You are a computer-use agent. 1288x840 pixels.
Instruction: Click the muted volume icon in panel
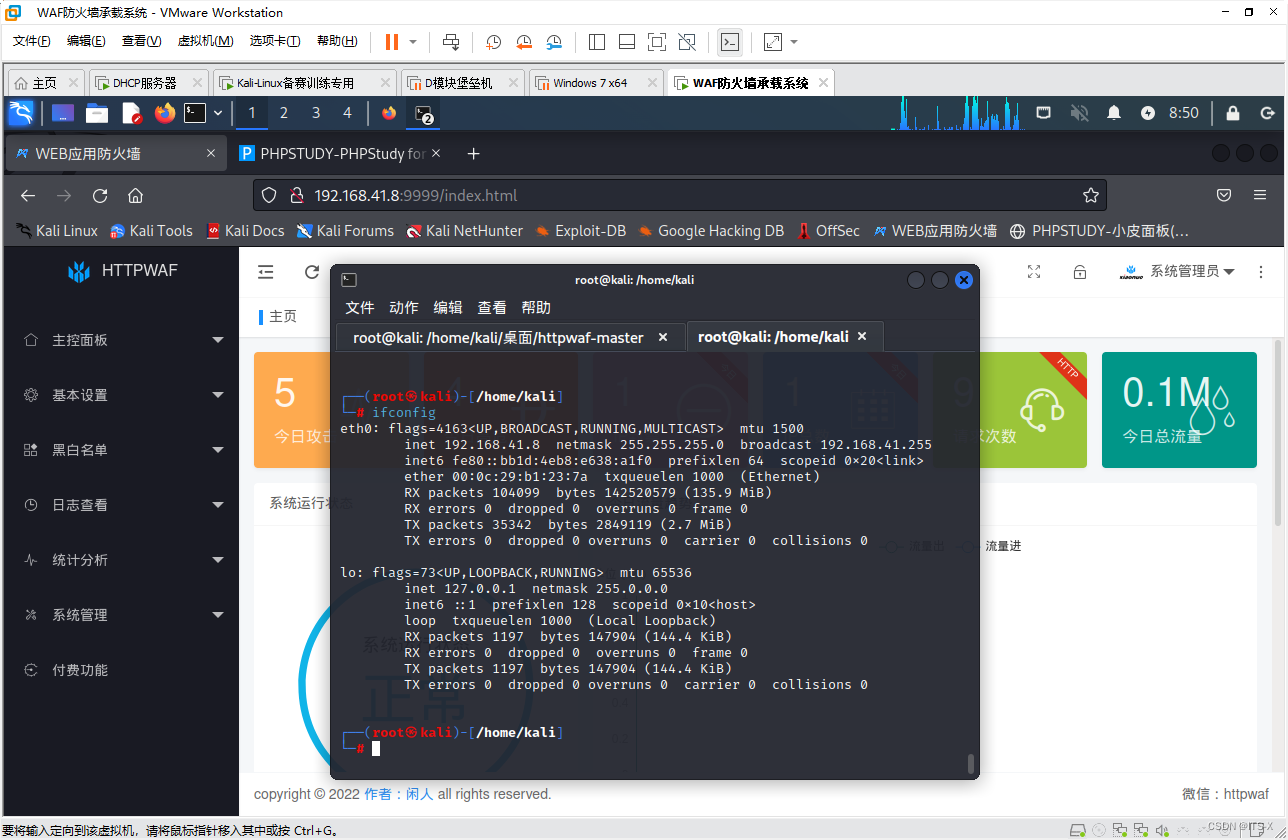1079,113
